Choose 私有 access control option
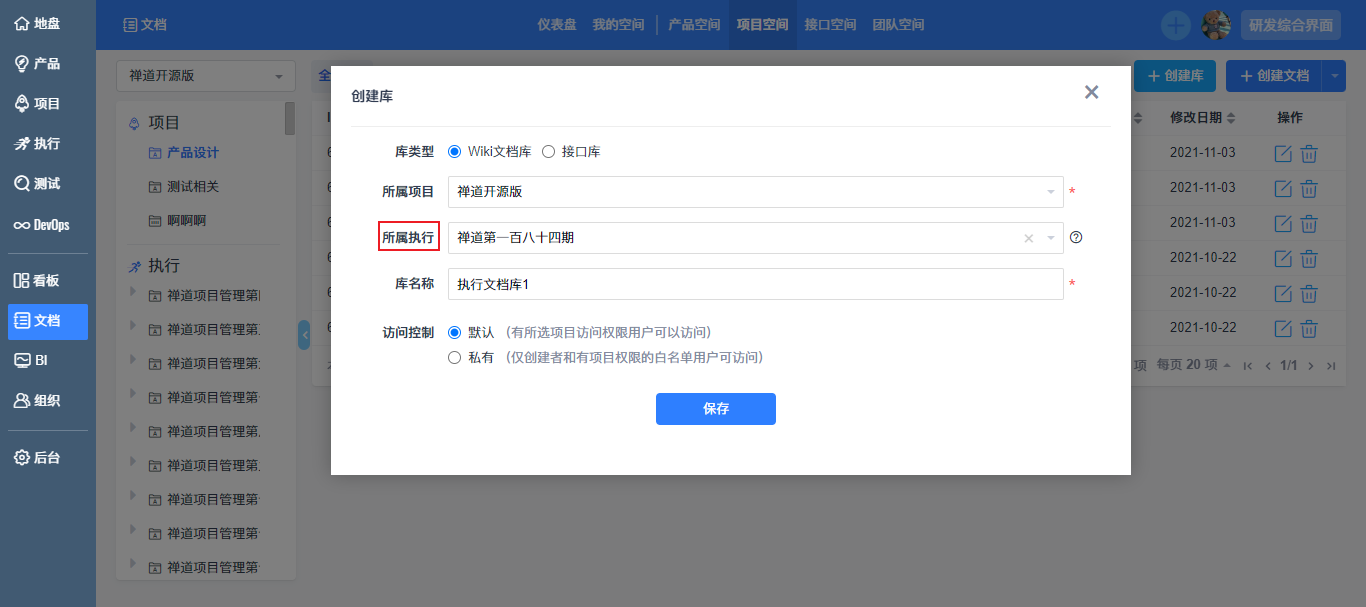The width and height of the screenshot is (1366, 607). coord(456,357)
